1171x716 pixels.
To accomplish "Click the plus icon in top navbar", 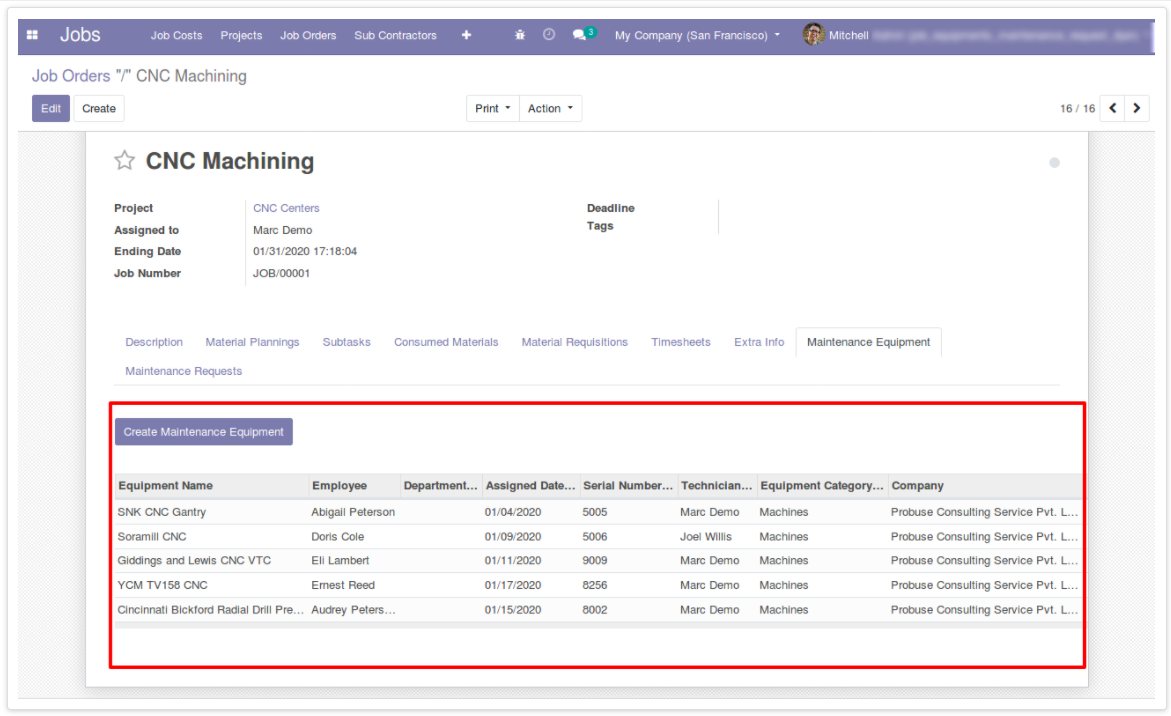I will (x=466, y=35).
